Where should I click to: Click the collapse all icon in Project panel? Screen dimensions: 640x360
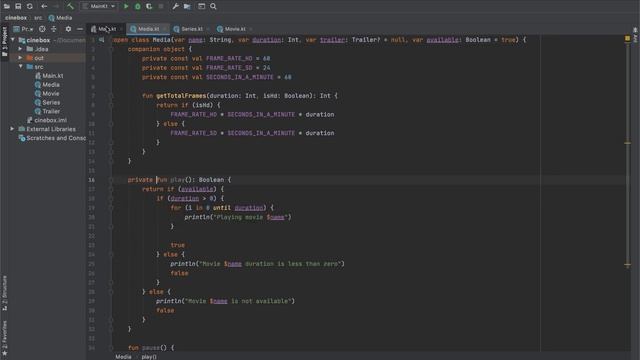point(53,29)
